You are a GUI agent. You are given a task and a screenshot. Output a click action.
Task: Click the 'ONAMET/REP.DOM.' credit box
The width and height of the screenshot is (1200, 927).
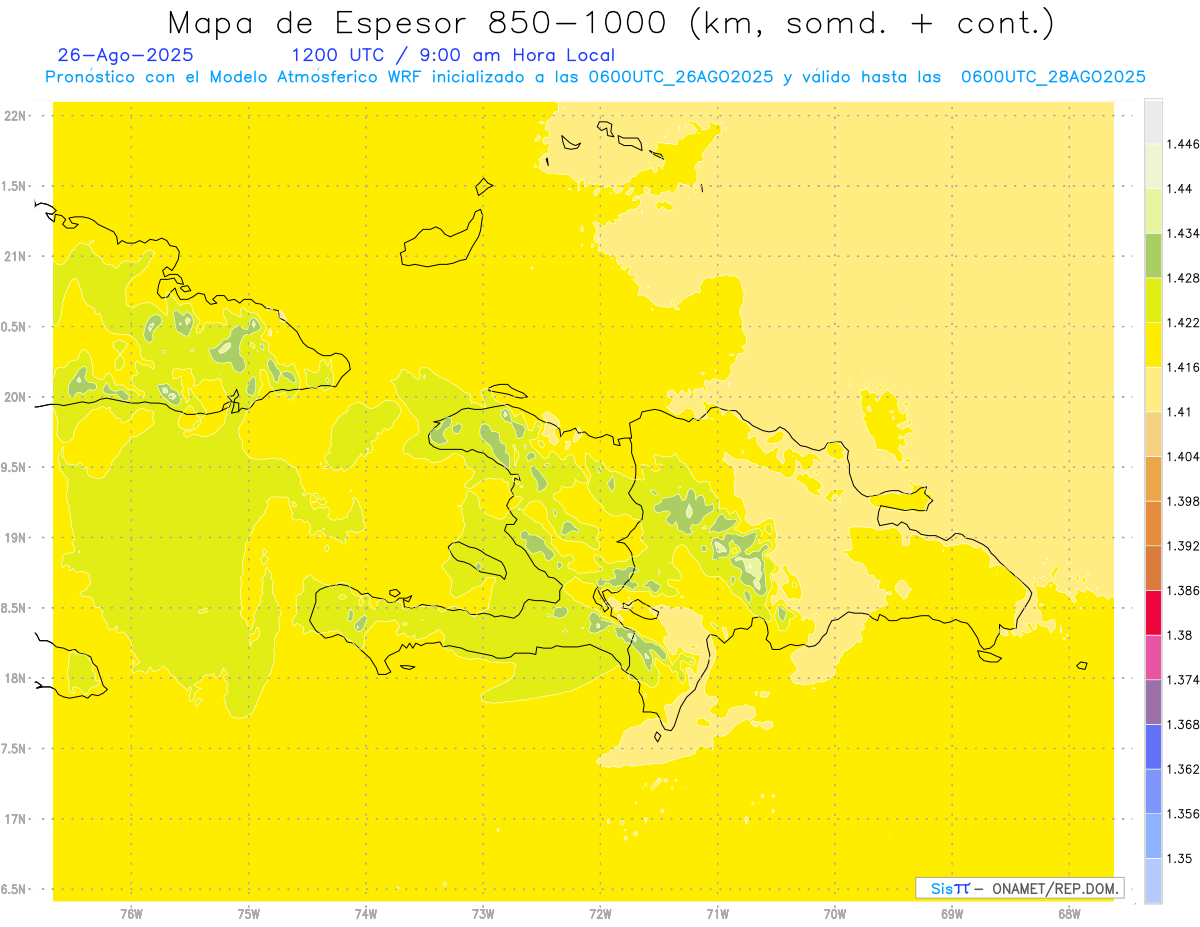click(1020, 888)
